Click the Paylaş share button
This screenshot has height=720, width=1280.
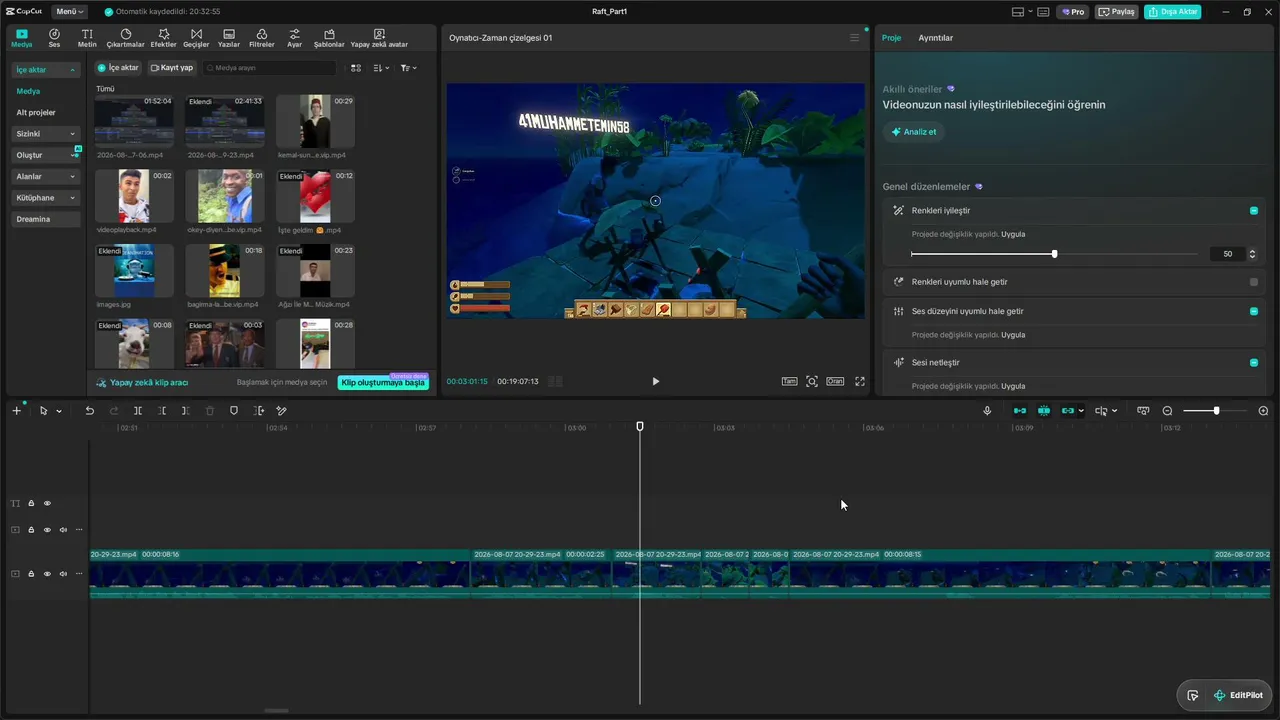[1117, 12]
